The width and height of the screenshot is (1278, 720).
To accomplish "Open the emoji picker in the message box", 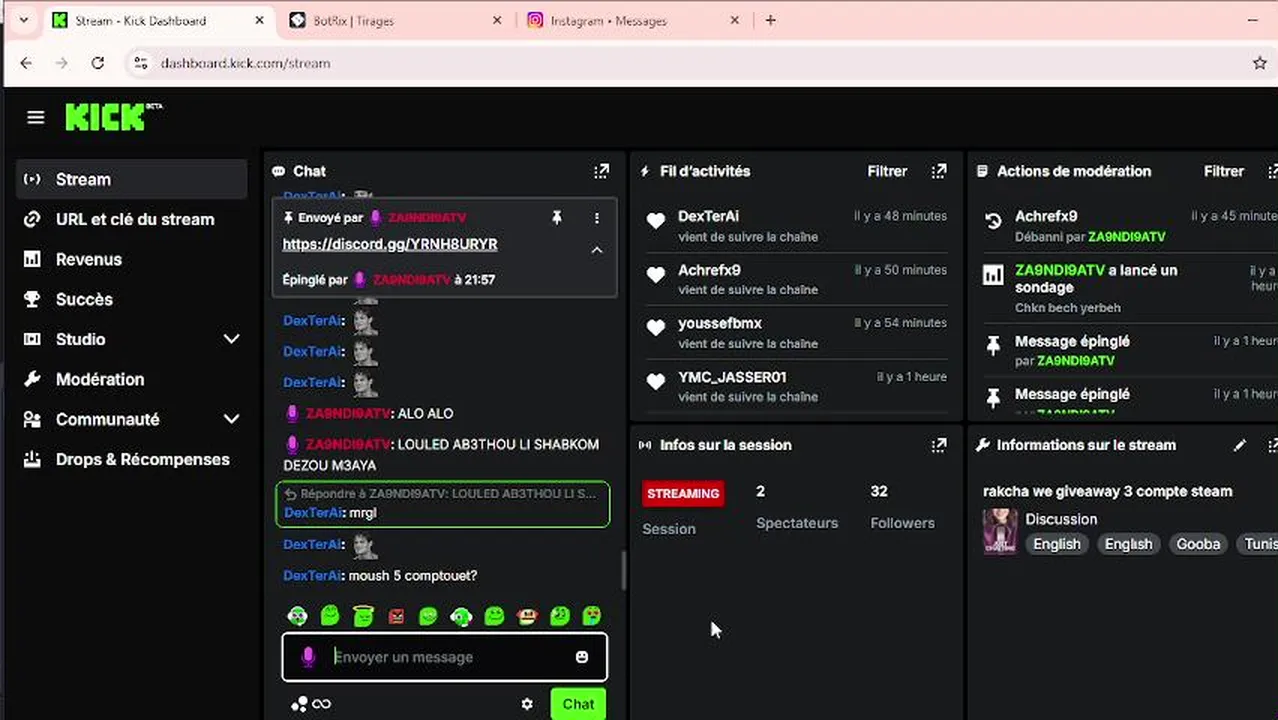I will click(x=582, y=657).
